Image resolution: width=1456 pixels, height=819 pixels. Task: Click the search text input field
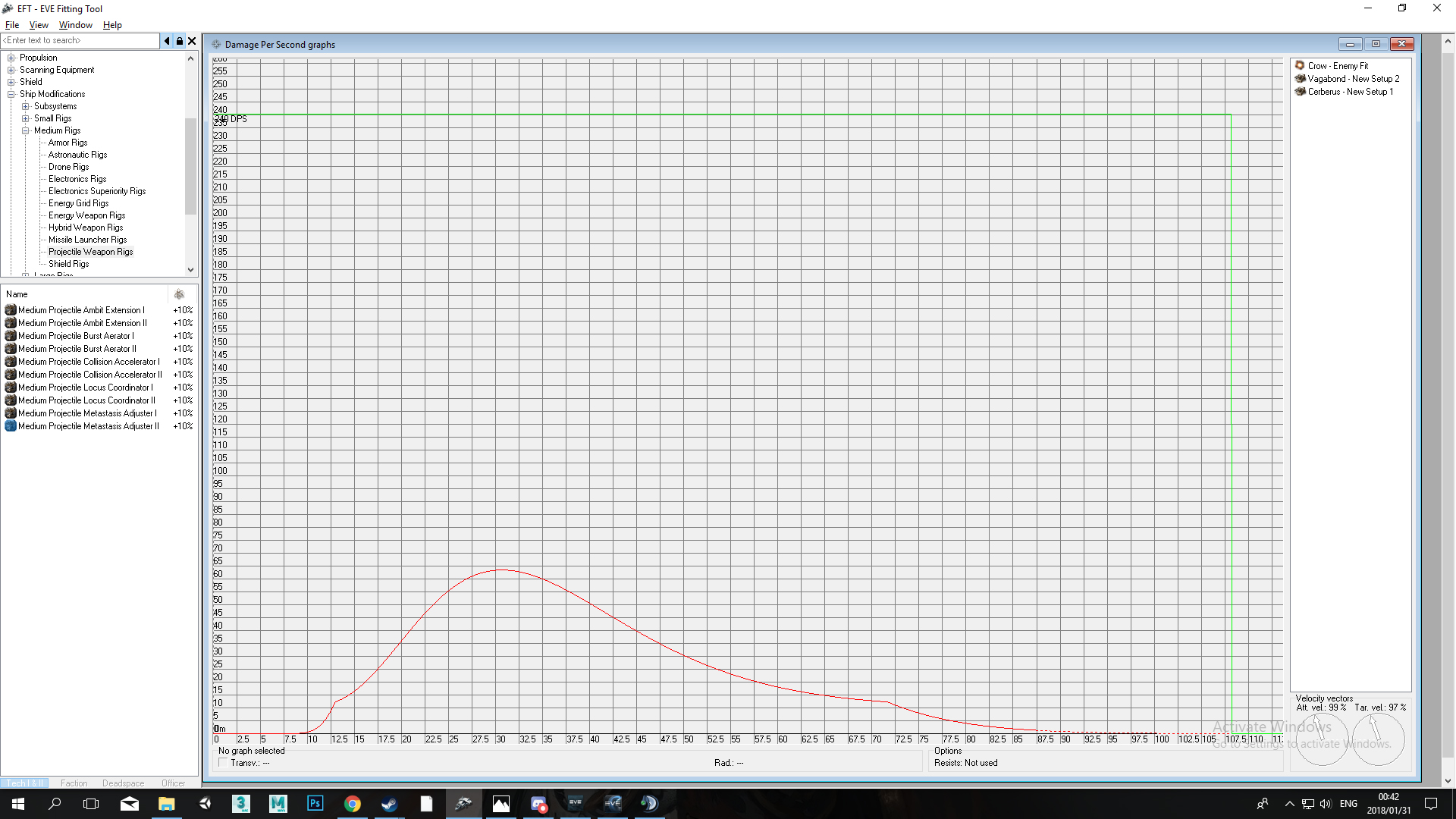coord(80,41)
